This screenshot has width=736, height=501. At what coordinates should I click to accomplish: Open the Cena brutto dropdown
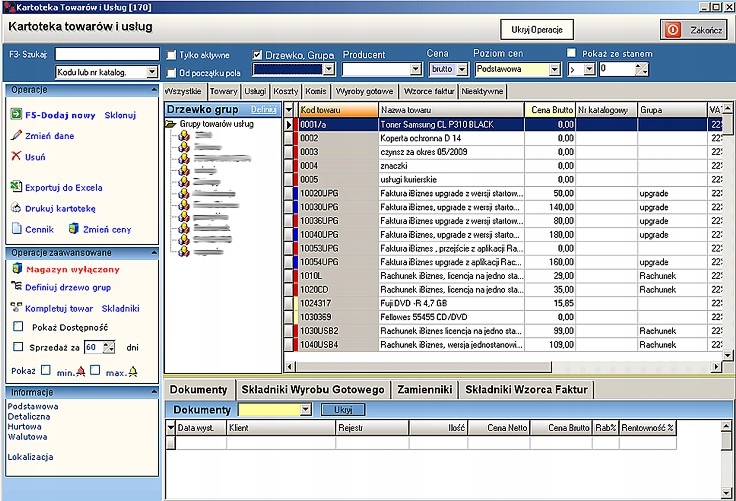coord(474,70)
